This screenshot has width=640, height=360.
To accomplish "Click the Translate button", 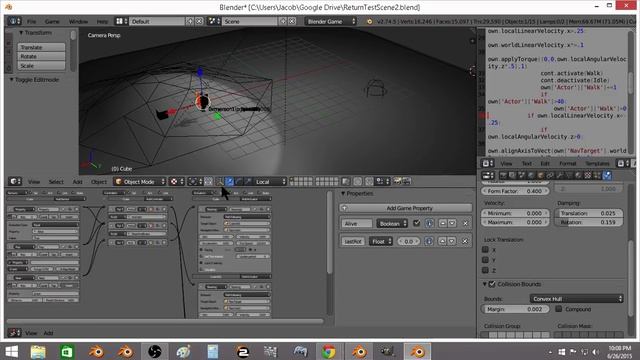I will (x=41, y=47).
